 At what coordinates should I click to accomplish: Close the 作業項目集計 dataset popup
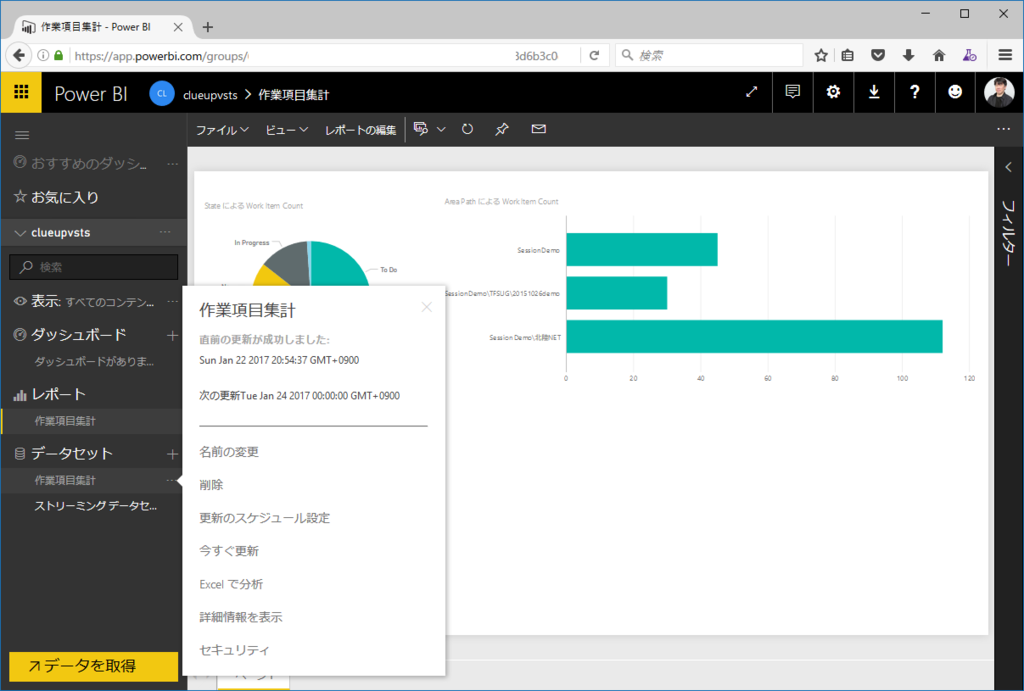click(426, 307)
